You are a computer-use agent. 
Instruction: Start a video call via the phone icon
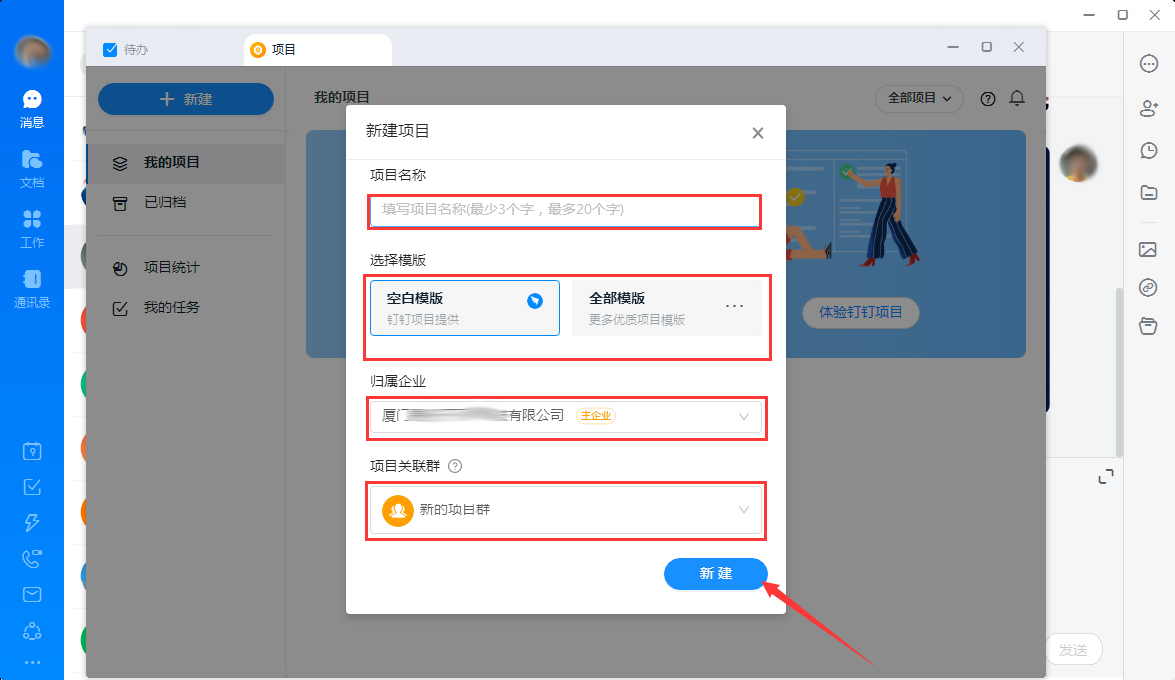coord(32,558)
